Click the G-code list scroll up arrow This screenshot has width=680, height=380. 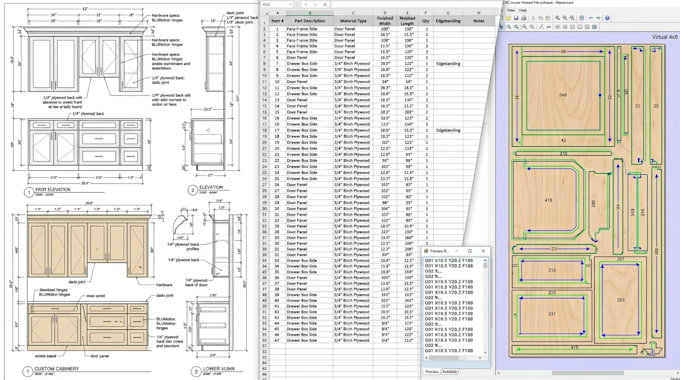tap(485, 260)
